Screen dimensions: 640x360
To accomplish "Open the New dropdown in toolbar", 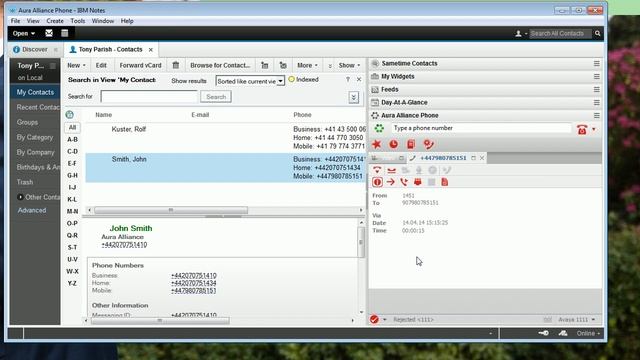I will [76, 65].
